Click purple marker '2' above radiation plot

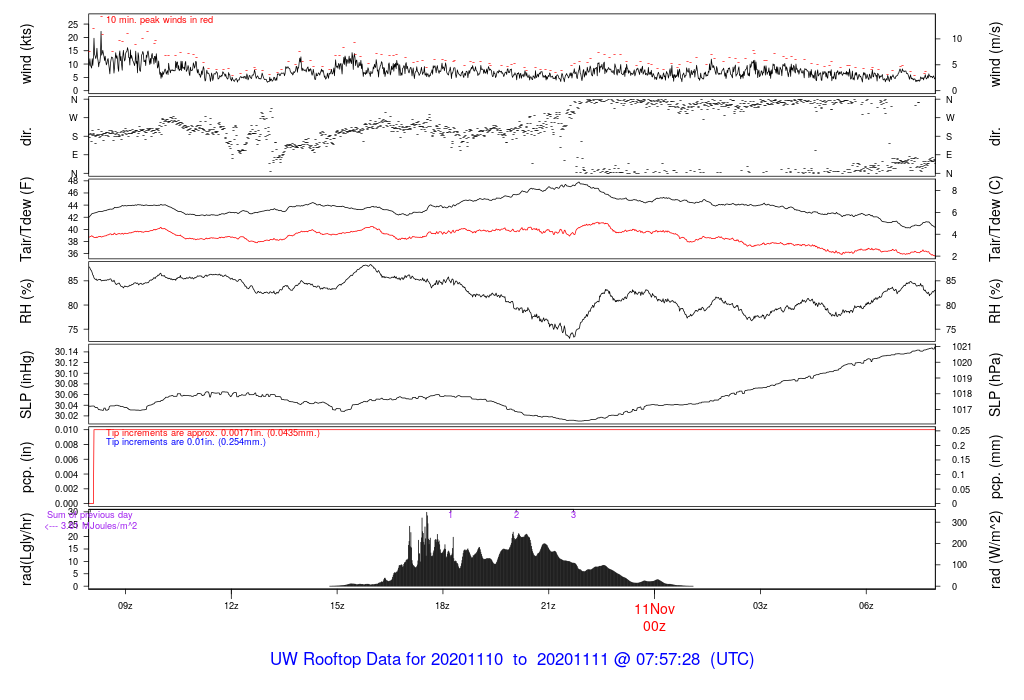tap(517, 515)
